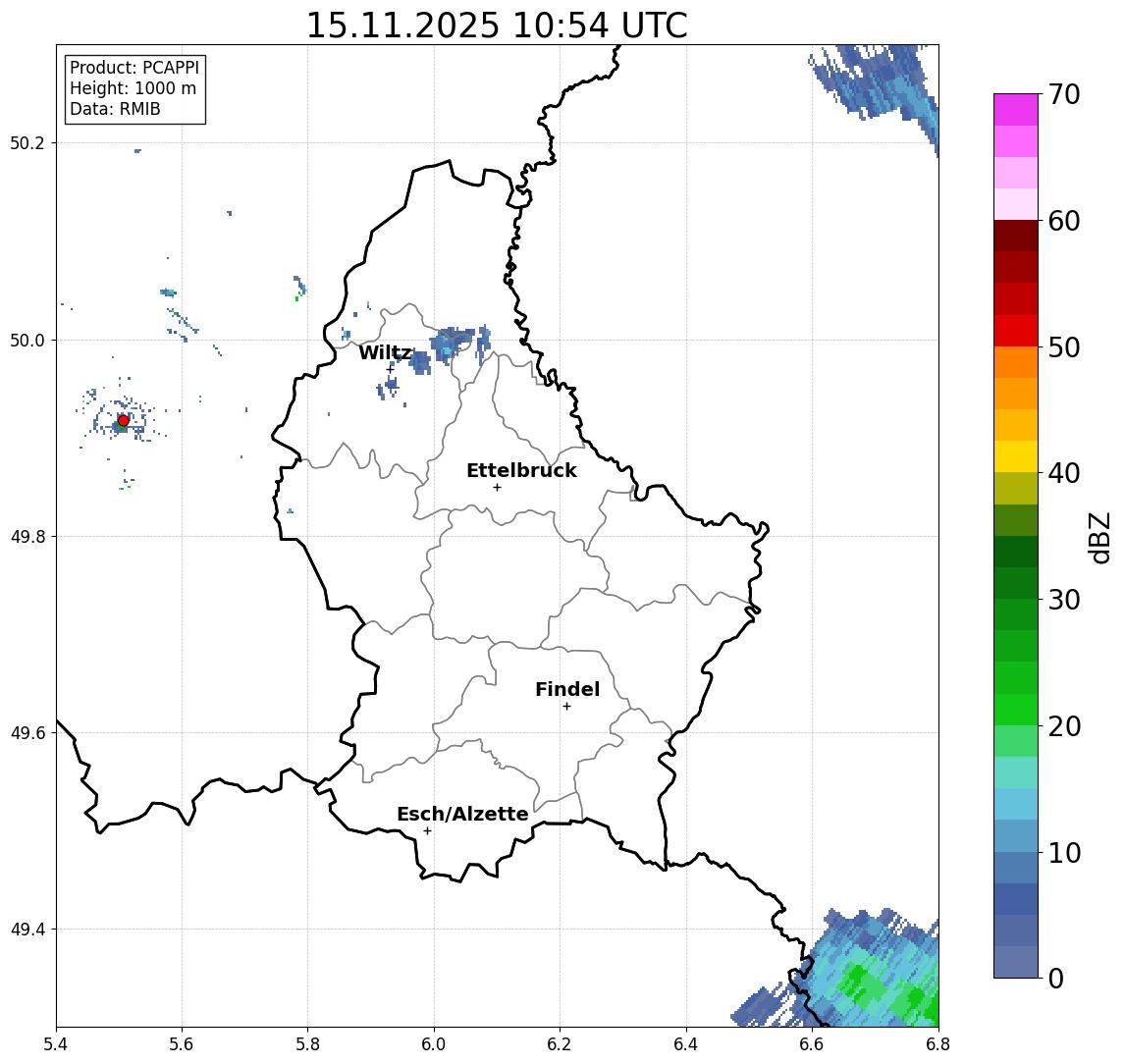Viewport: 1124px width, 1064px height.
Task: Click the magenta top colorbar segment
Action: 1016,110
